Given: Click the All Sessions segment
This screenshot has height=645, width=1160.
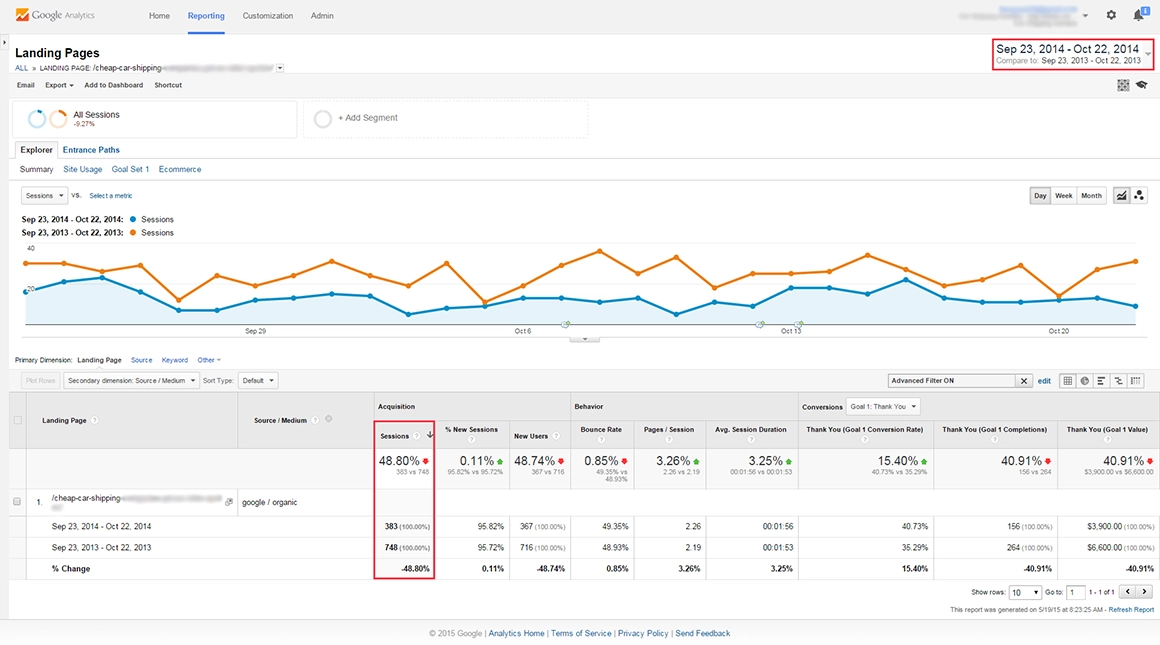Looking at the screenshot, I should 155,118.
